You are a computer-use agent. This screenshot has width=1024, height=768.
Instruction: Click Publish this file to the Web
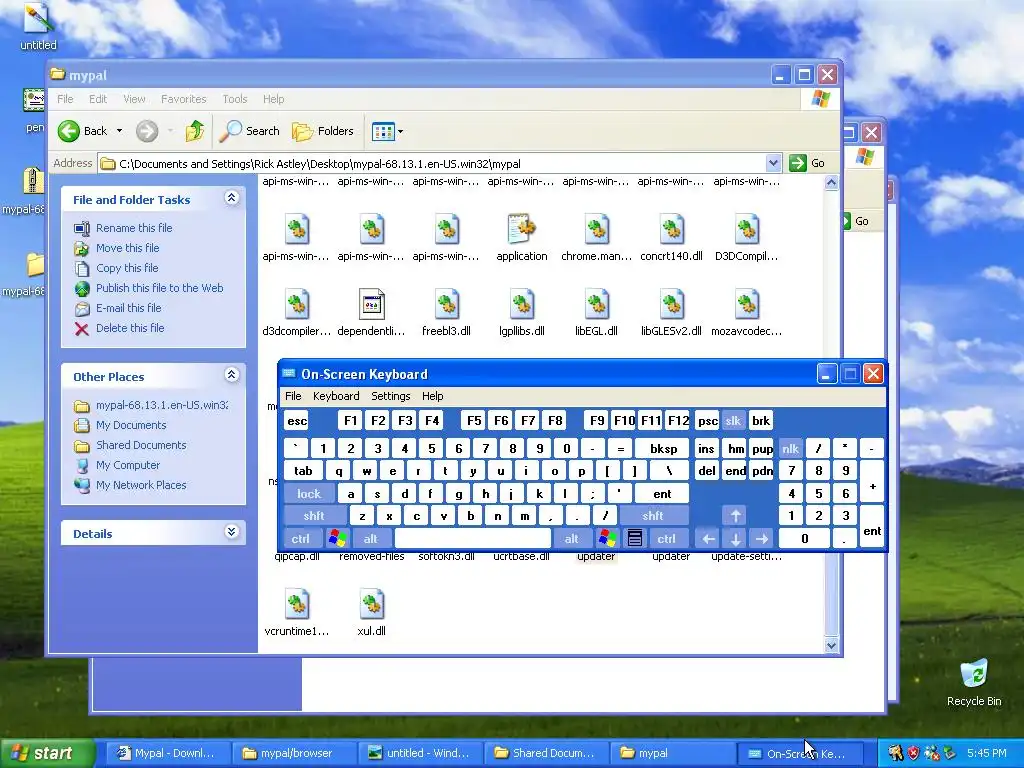pyautogui.click(x=159, y=288)
